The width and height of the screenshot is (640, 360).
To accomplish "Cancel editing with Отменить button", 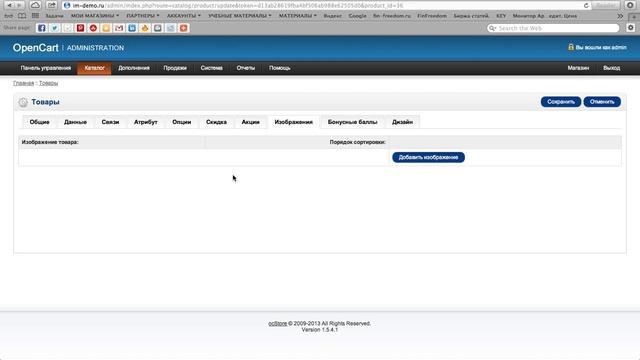I will click(602, 102).
